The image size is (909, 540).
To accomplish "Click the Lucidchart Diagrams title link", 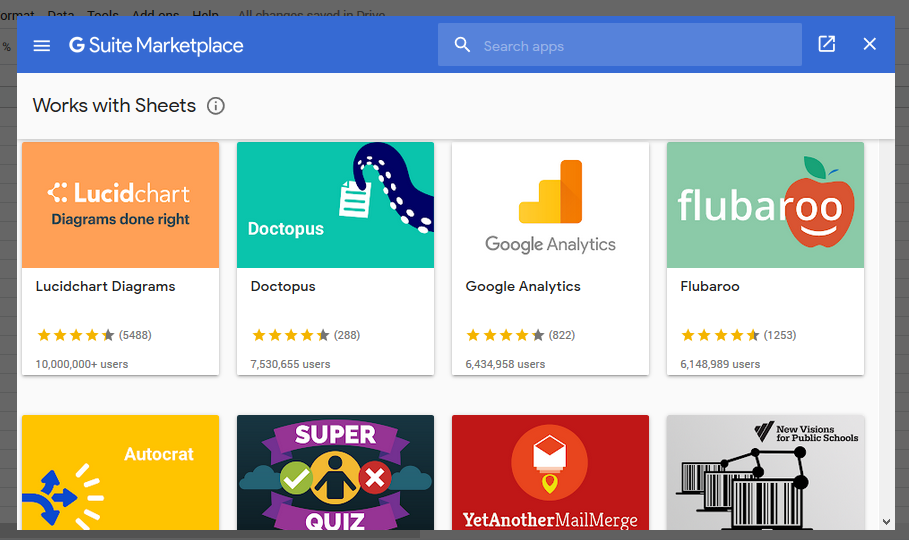I will [105, 287].
